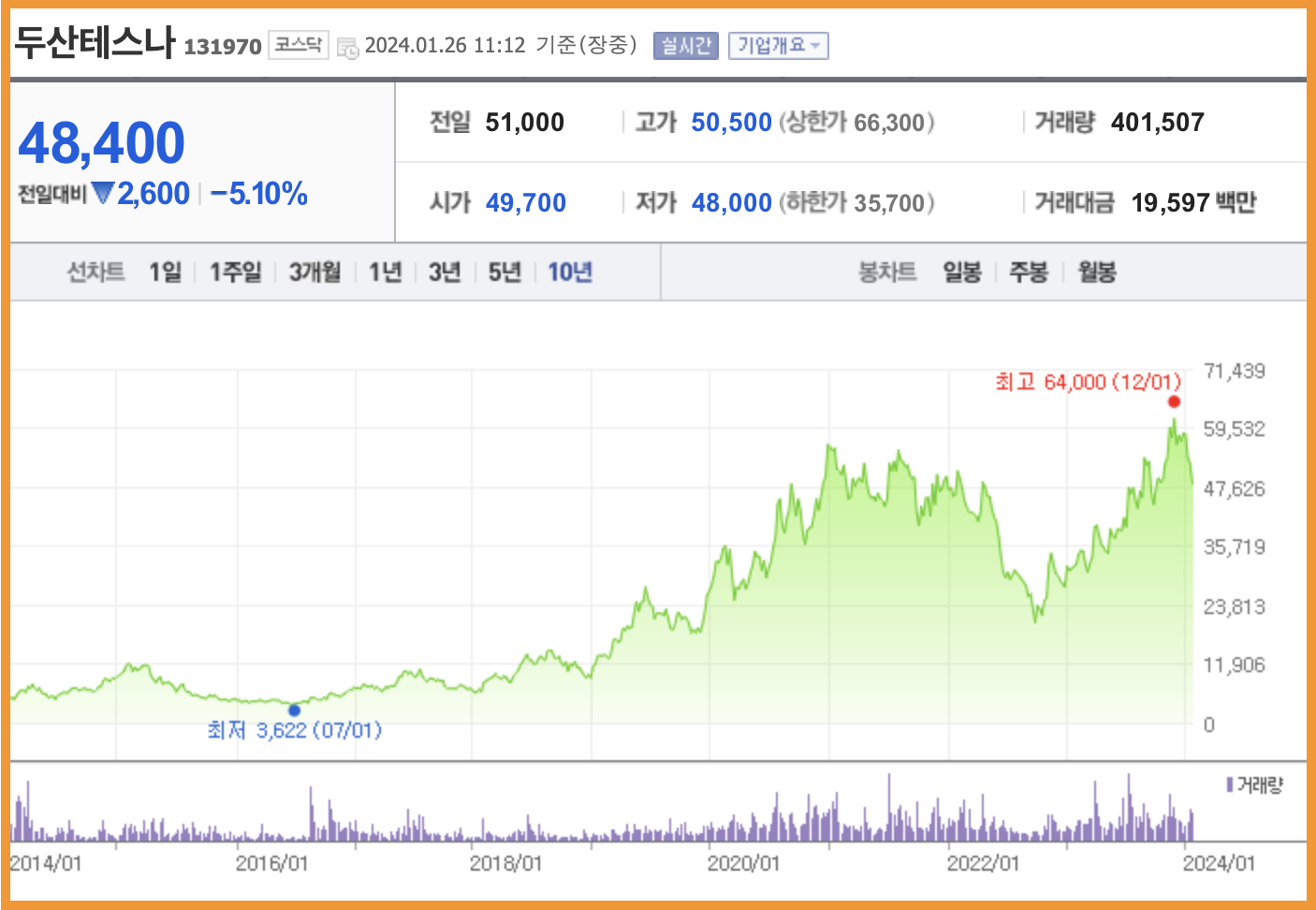The width and height of the screenshot is (1316, 910).
Task: Select the 1년 line chart tab
Action: [x=386, y=272]
